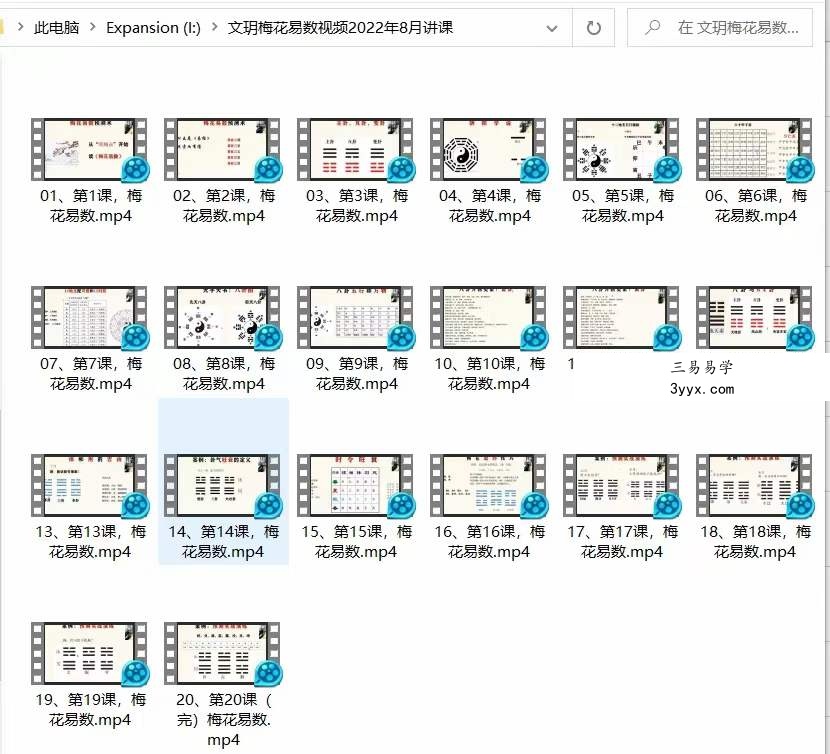Expand chevron before 此电脑 breadcrumb
This screenshot has width=830, height=754.
tap(21, 26)
